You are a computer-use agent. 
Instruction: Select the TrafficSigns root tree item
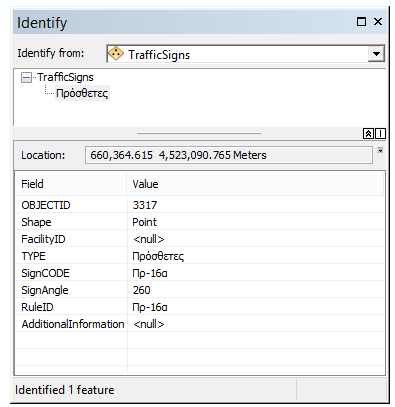click(65, 77)
